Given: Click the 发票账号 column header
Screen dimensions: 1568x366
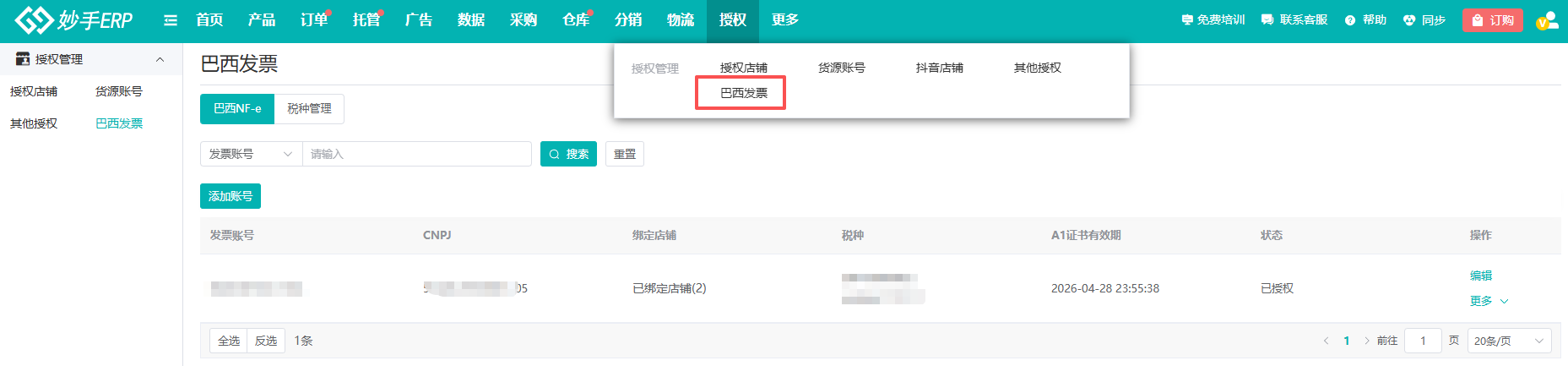Looking at the screenshot, I should (232, 235).
